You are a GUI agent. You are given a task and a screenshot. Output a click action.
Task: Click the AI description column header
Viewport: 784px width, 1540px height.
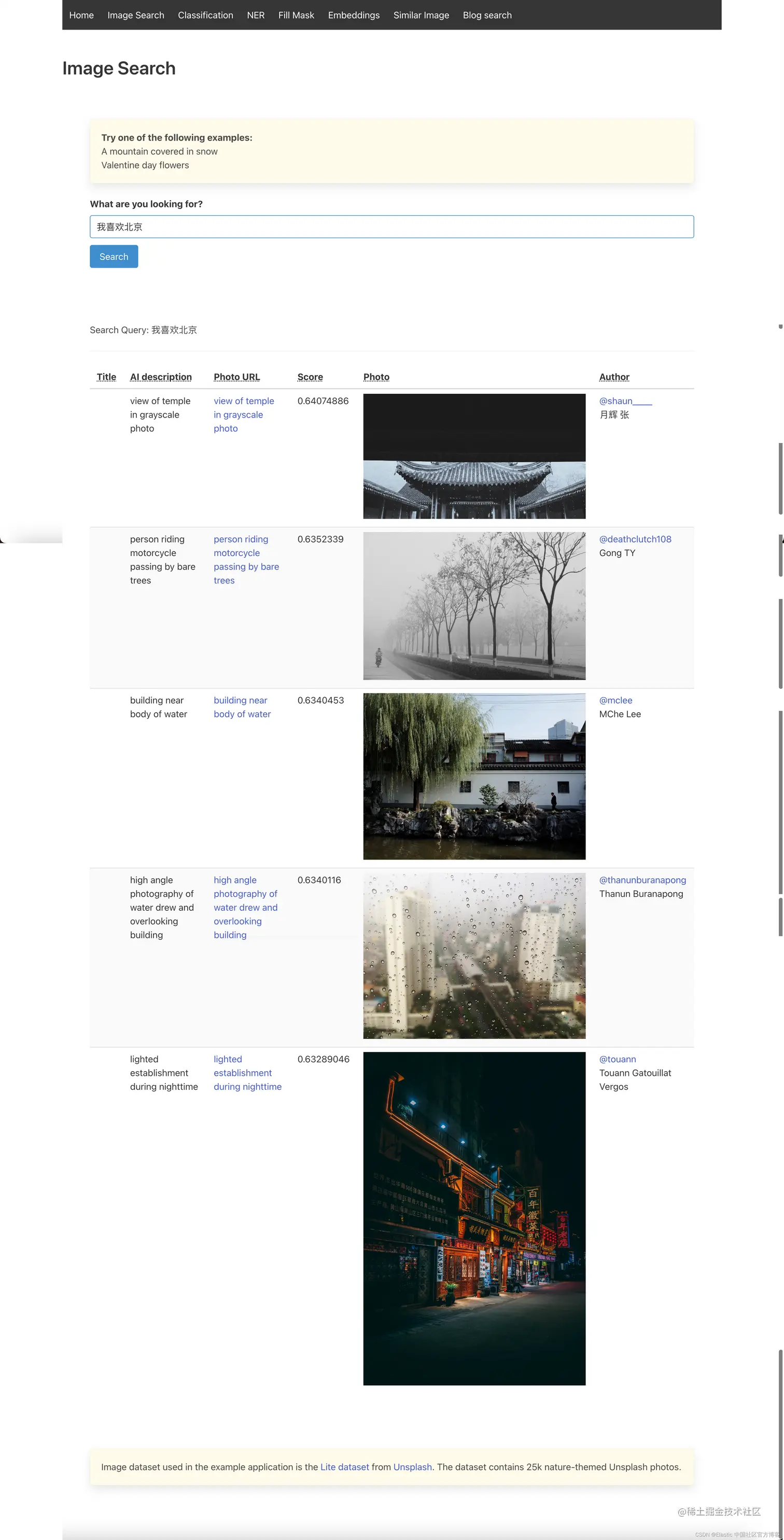[161, 377]
